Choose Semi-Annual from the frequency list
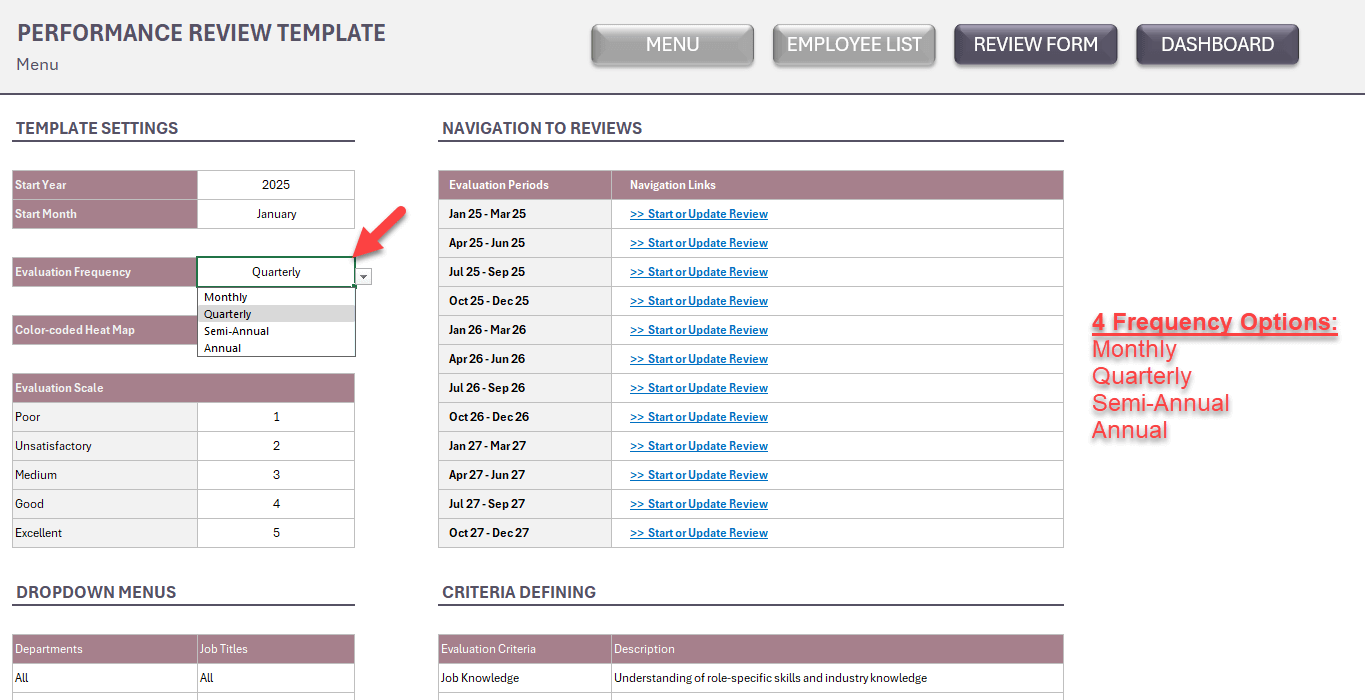 tap(276, 331)
